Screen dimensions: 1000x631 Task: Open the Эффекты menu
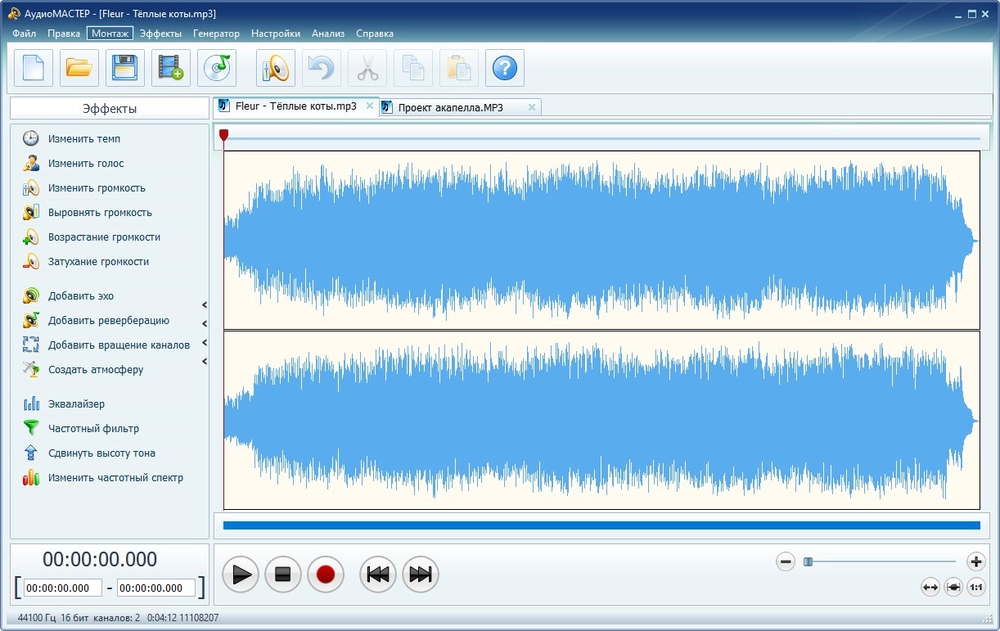click(x=161, y=33)
